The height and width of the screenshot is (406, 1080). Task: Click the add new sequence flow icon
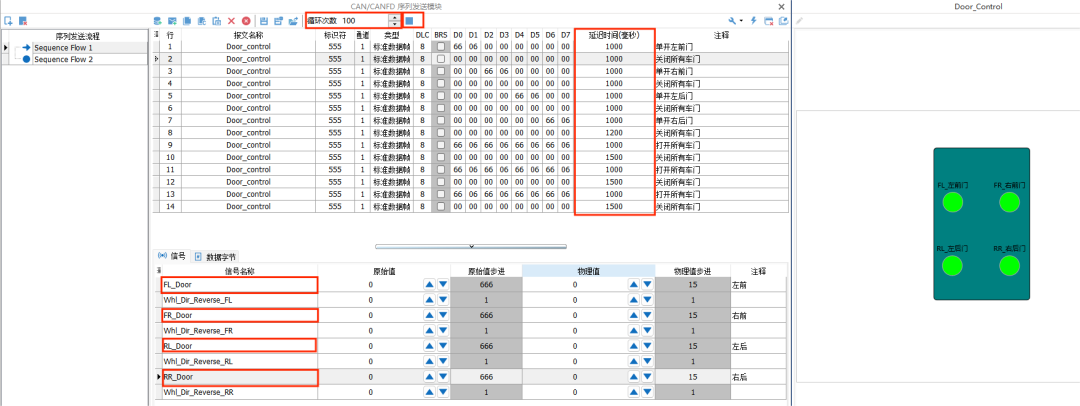click(8, 21)
